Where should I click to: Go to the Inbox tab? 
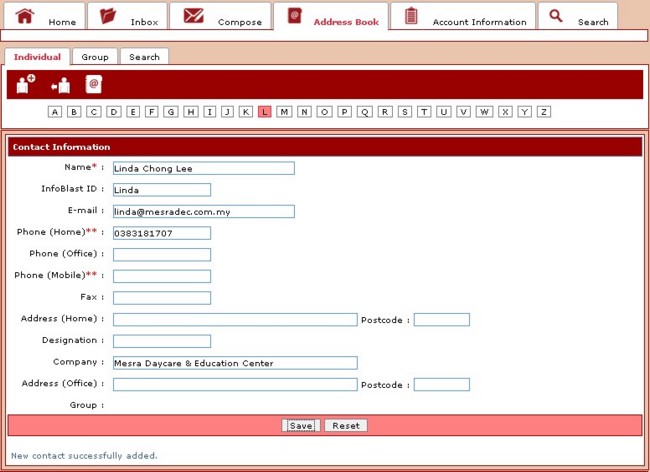128,17
